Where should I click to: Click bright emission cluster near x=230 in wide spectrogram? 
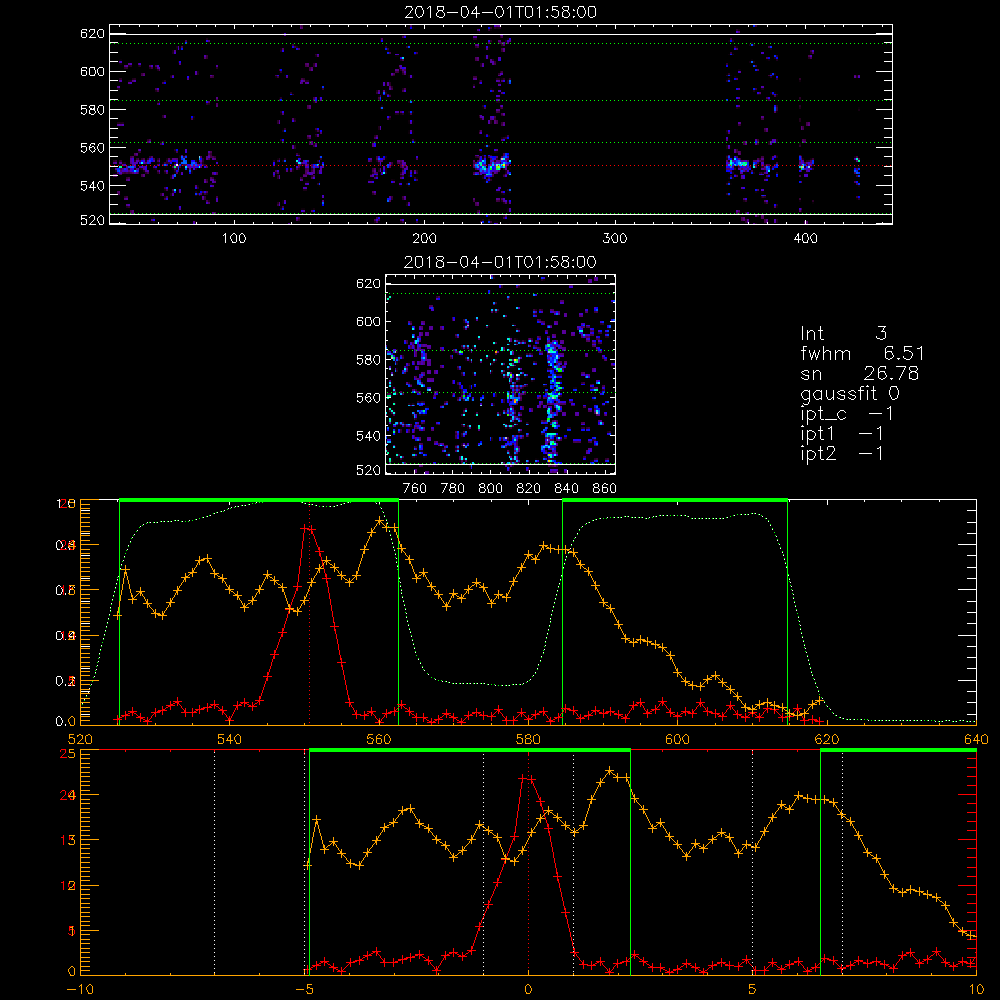coord(492,165)
